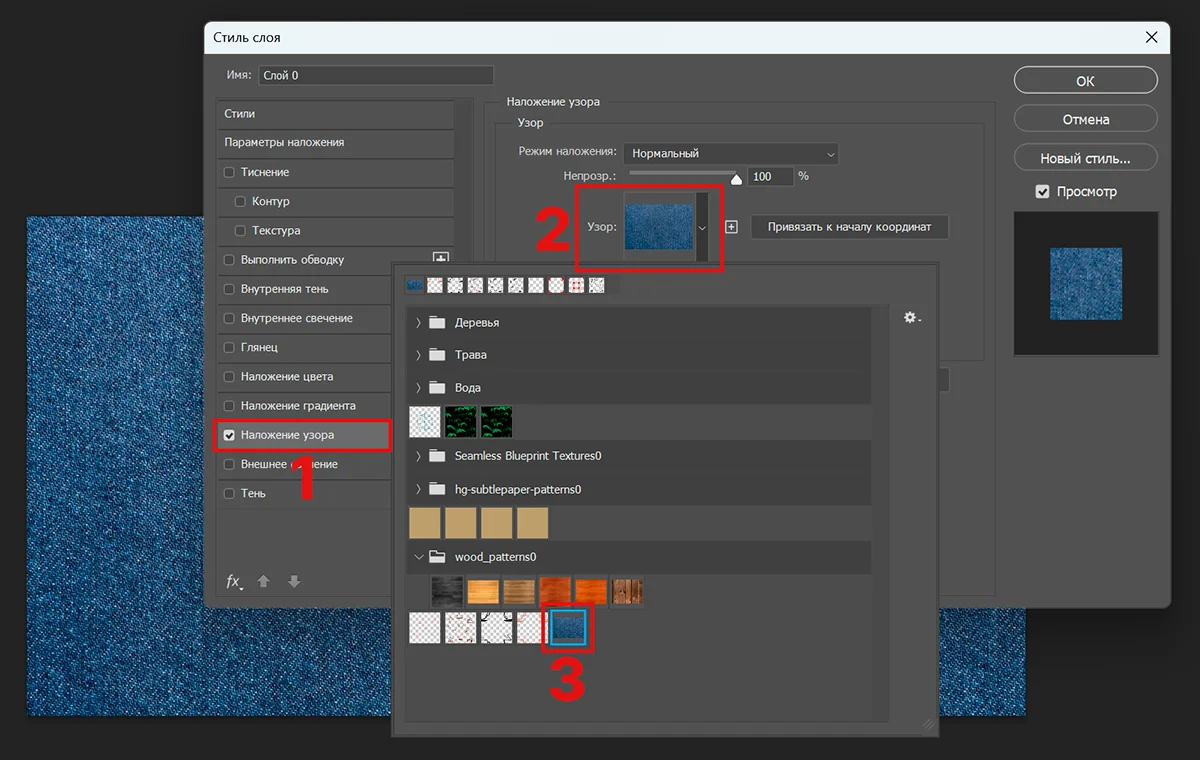This screenshot has height=760, width=1200.
Task: Click the Seamless Blueprint Textures0 folder icon
Action: pyautogui.click(x=436, y=456)
